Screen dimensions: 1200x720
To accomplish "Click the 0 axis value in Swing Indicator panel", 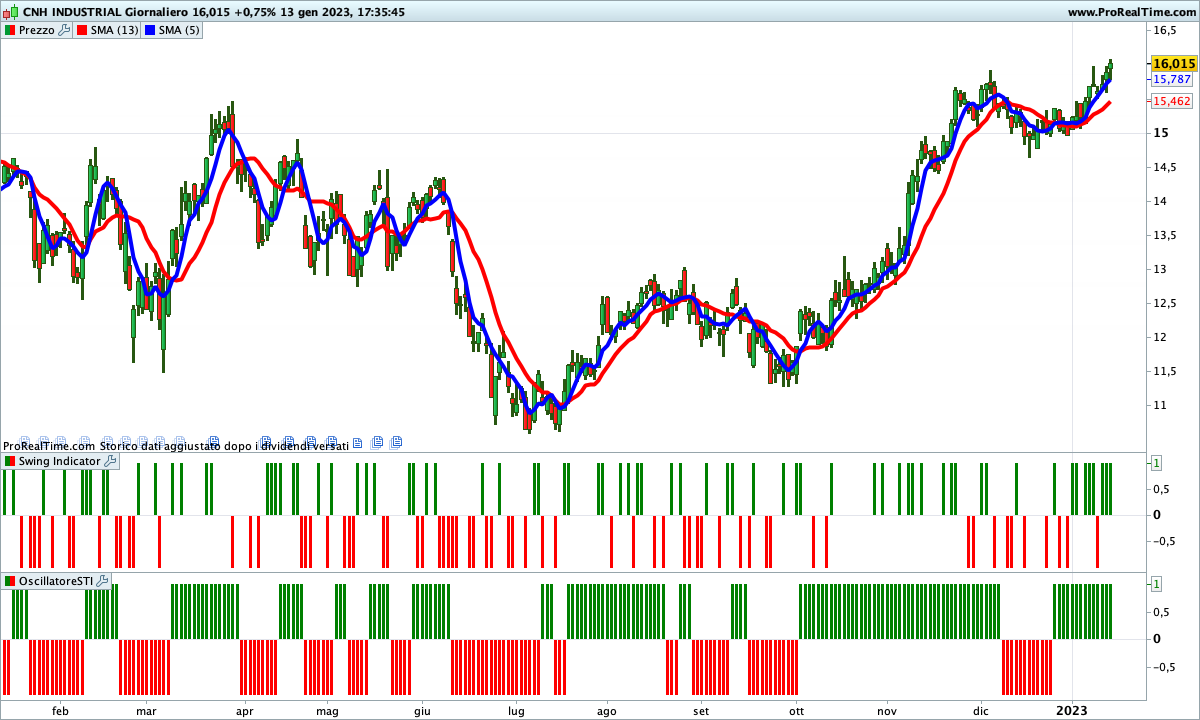I will point(1157,514).
